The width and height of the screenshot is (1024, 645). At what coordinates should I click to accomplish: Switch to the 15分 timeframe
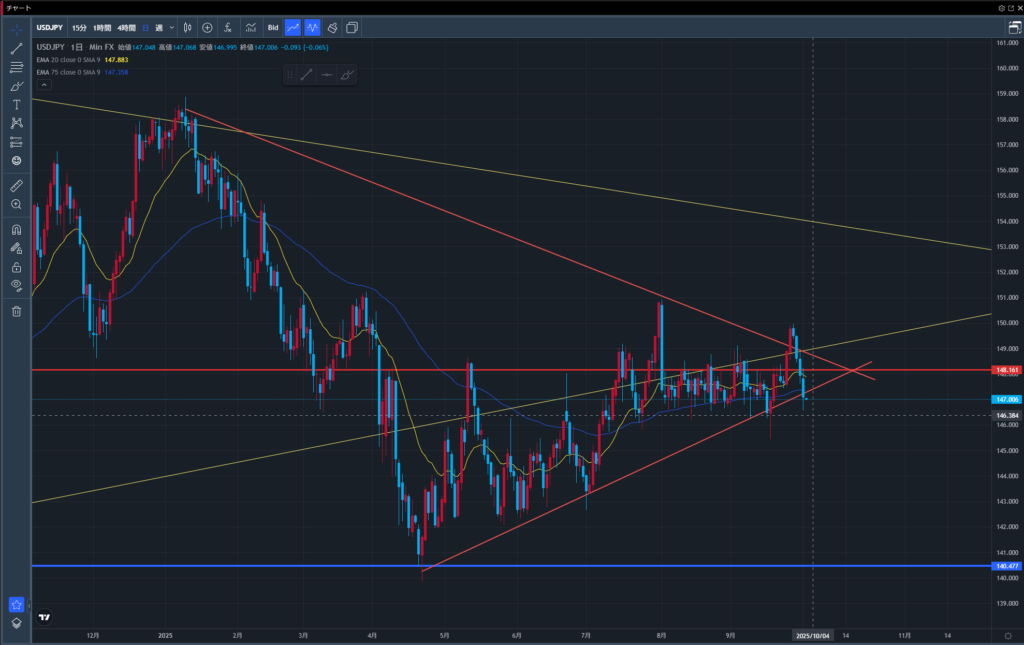pos(79,28)
